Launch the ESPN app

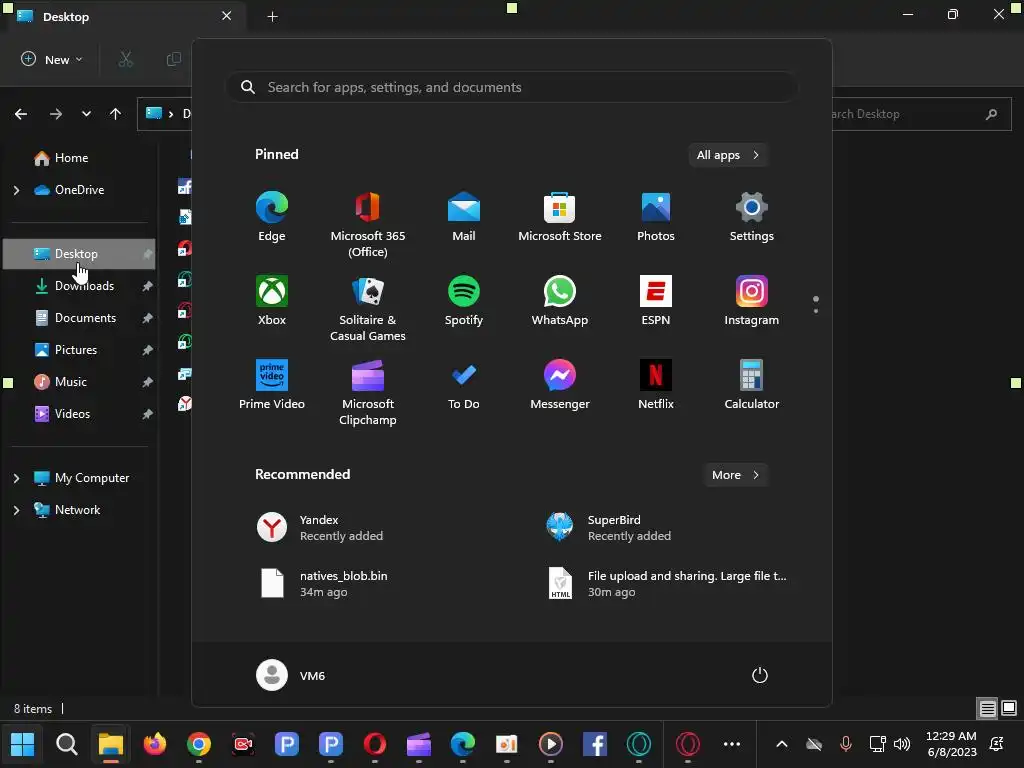point(656,301)
